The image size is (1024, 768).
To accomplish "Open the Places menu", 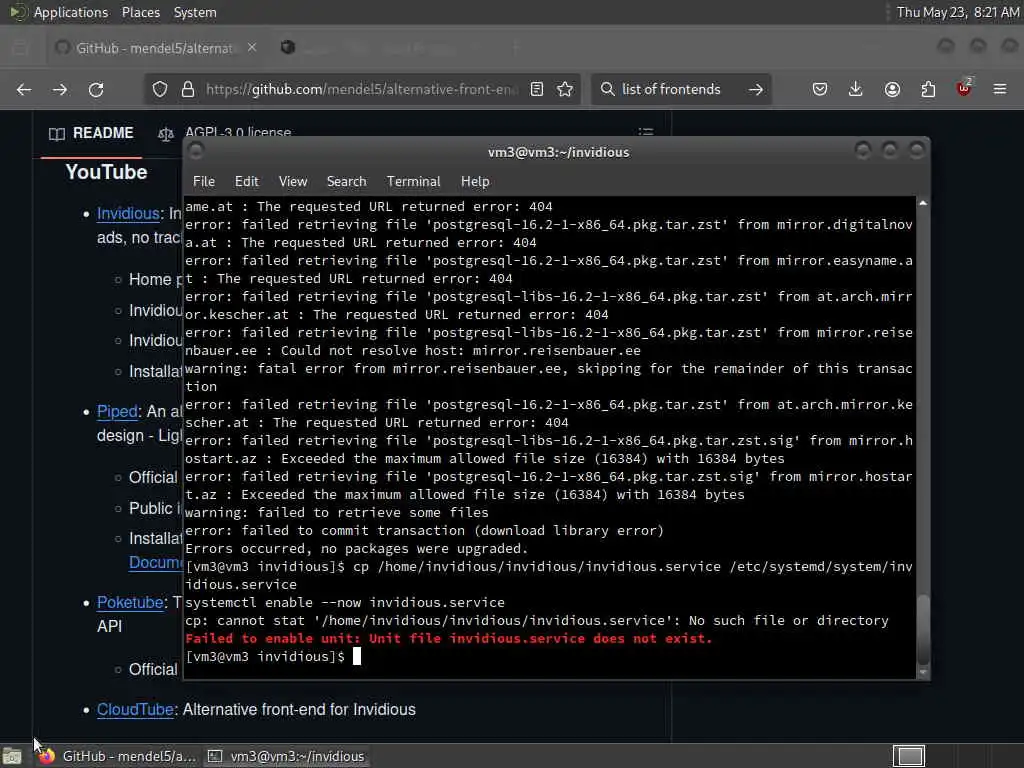I will point(141,12).
